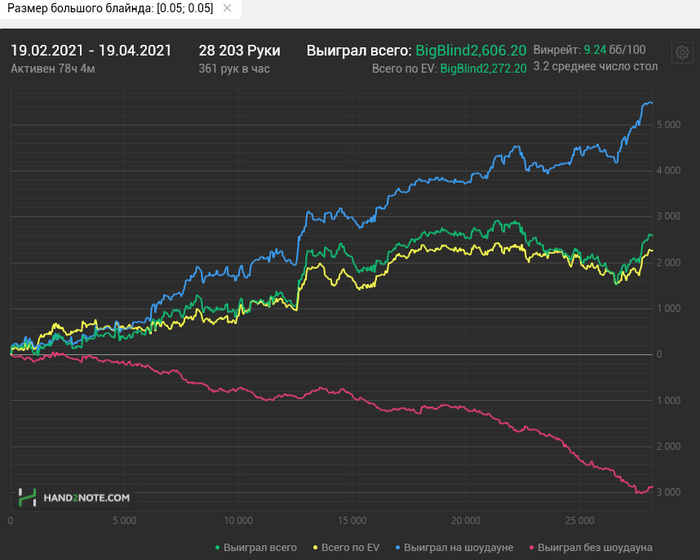Click the 'Выиграл всего:' header label
Viewport: 700px width, 560px height.
click(x=358, y=50)
